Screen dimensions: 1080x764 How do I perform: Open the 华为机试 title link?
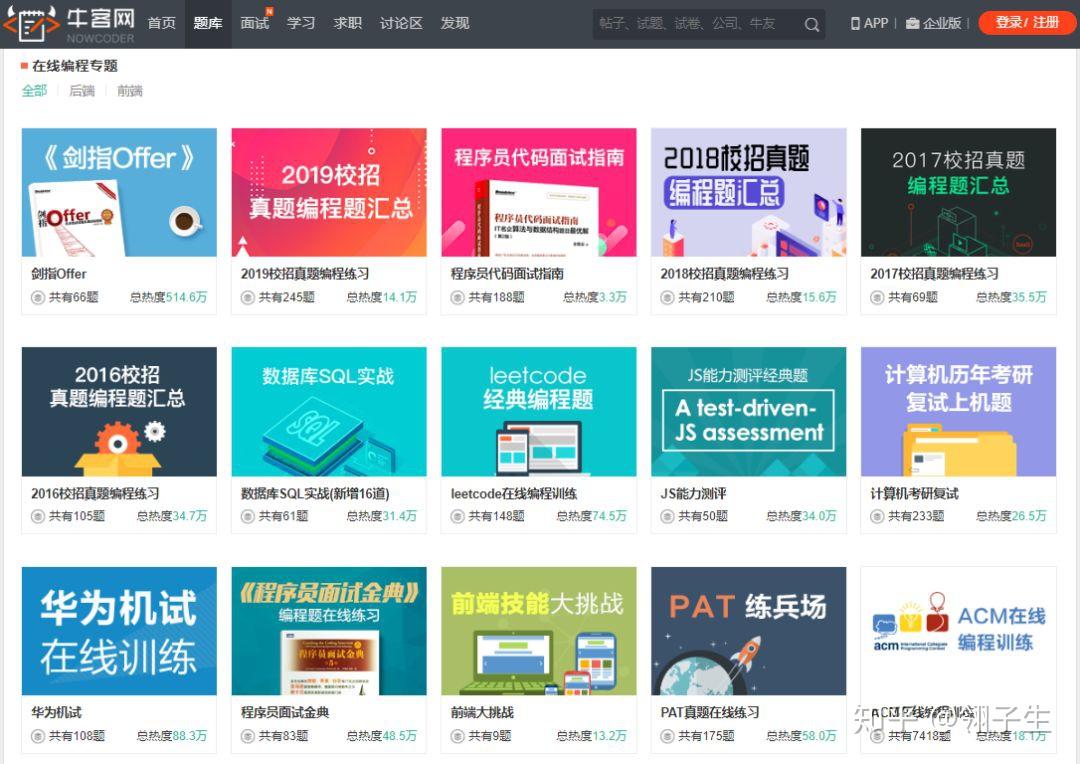(56, 712)
